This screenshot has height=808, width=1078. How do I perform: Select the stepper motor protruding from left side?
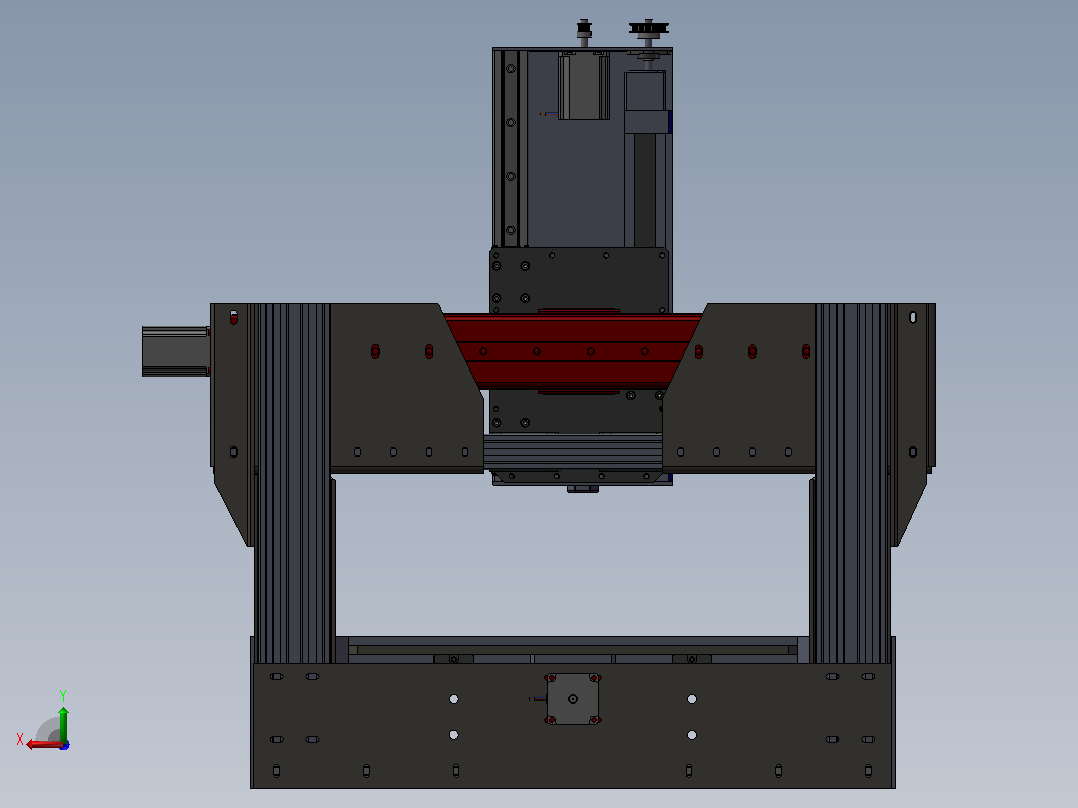(176, 351)
